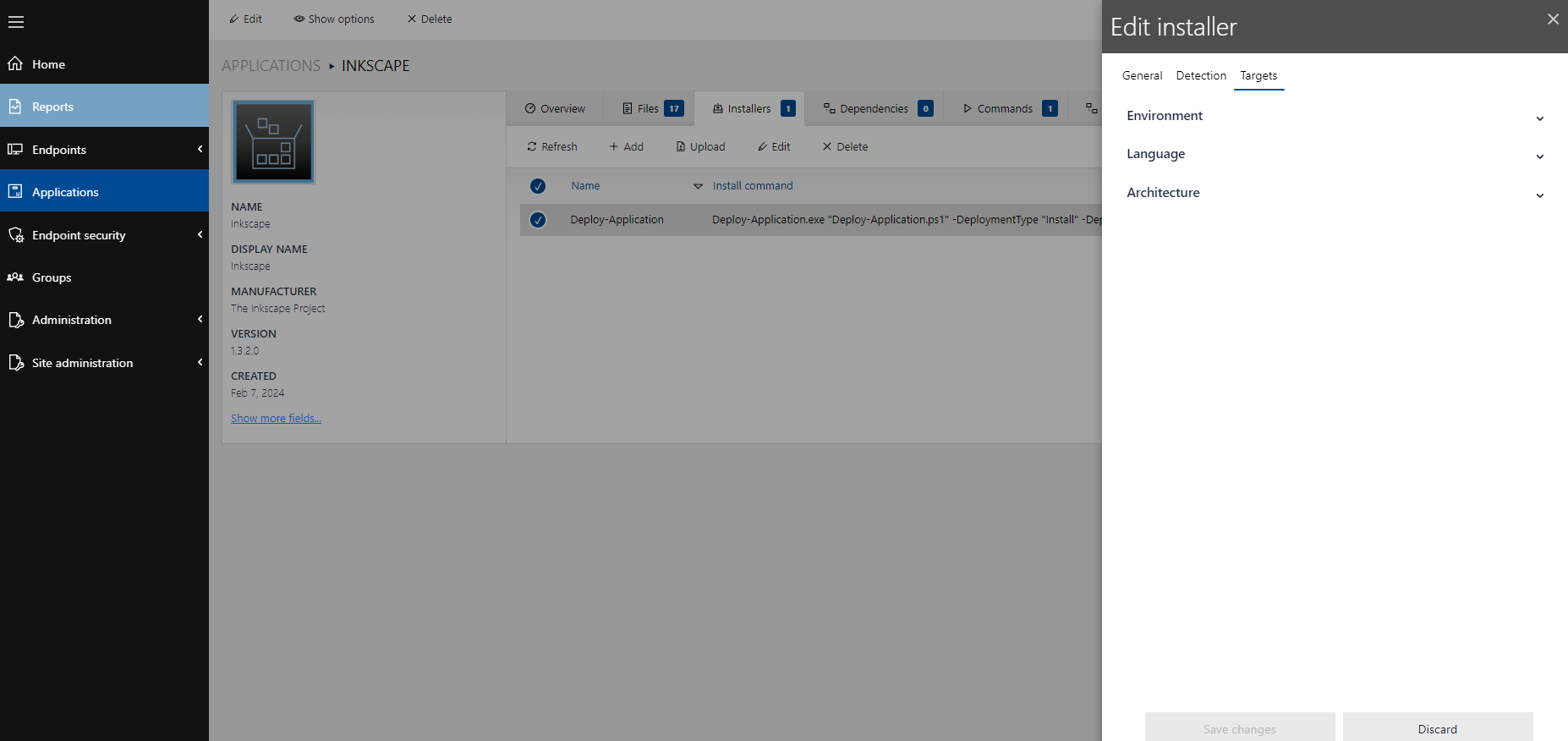Click the installers Edit pencil icon
Screen dimensions: 1568x741
click(x=763, y=146)
